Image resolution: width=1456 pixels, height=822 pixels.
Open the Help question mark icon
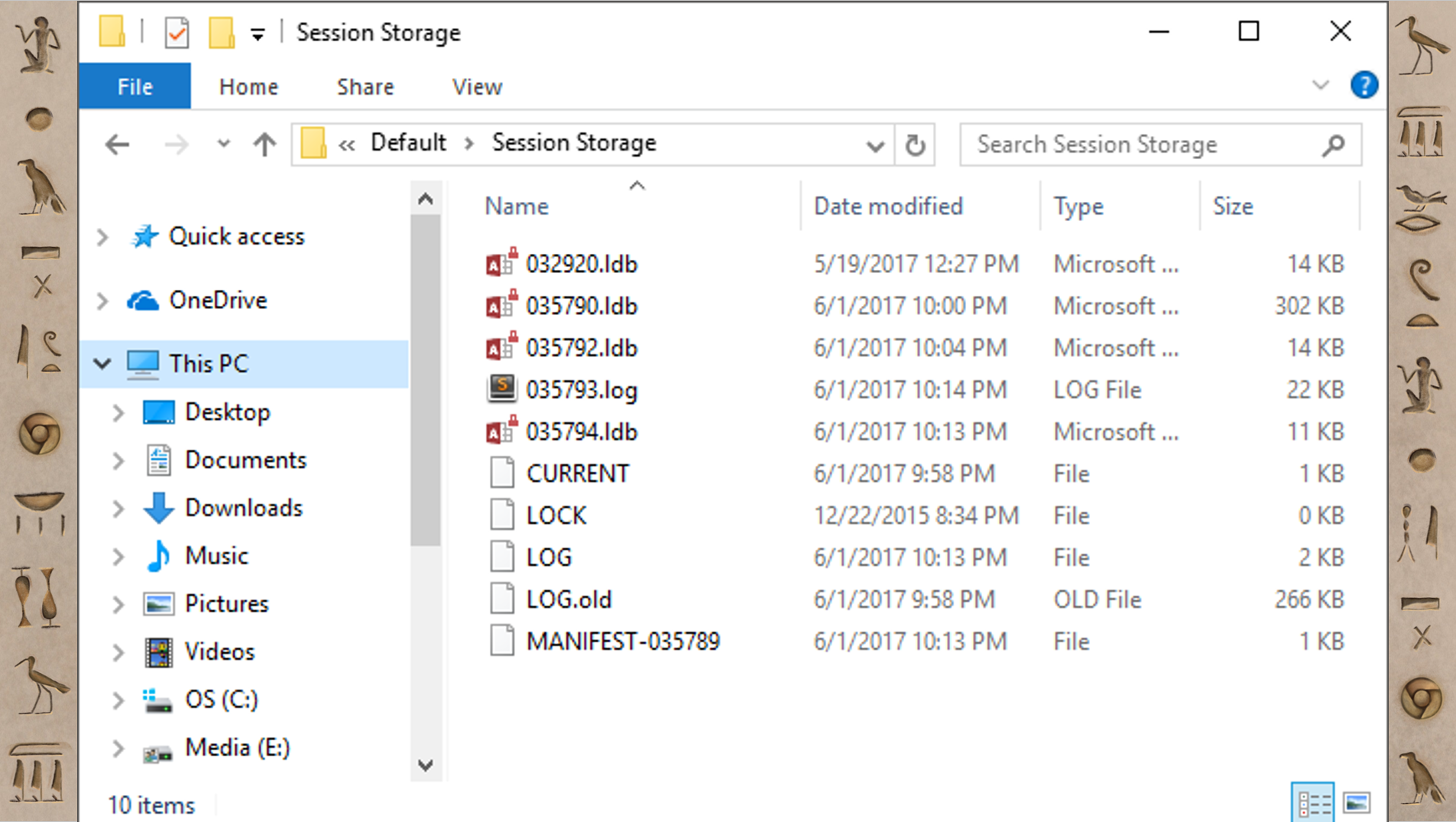pos(1364,85)
